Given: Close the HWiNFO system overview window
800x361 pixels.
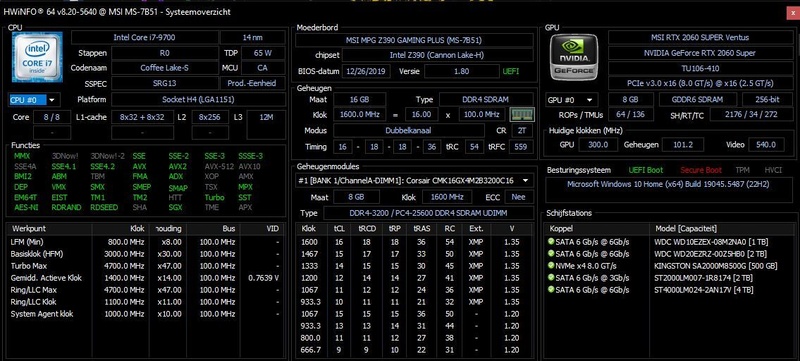Looking at the screenshot, I should click(x=793, y=12).
